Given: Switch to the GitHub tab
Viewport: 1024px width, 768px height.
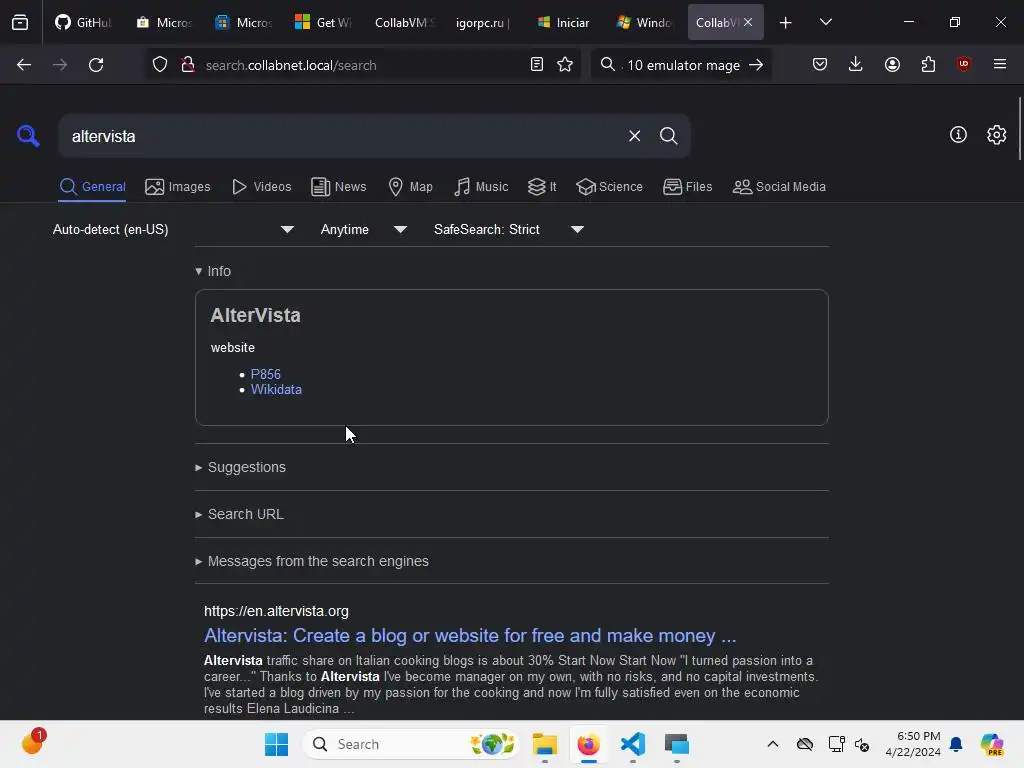Looking at the screenshot, I should click(84, 23).
